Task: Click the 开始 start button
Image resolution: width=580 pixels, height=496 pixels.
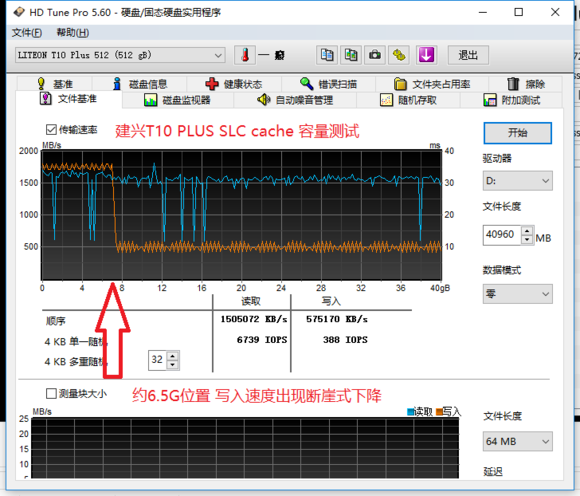Action: pyautogui.click(x=517, y=133)
